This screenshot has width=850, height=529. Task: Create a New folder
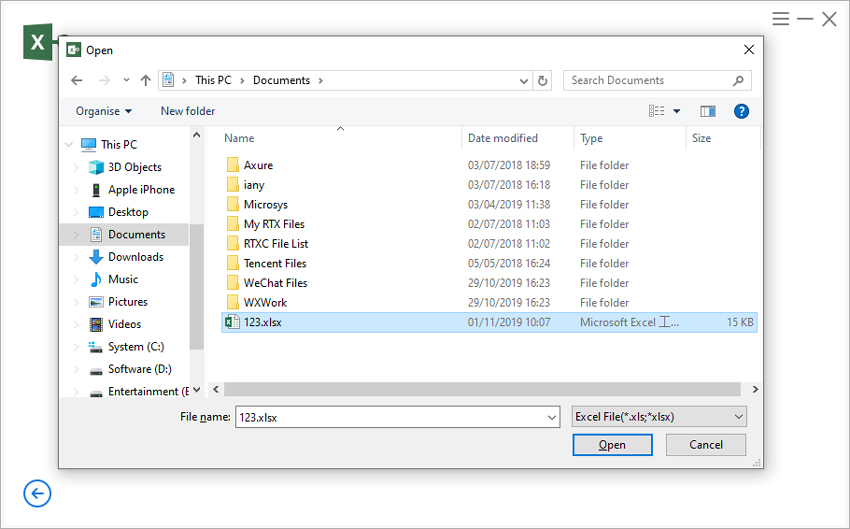[188, 111]
